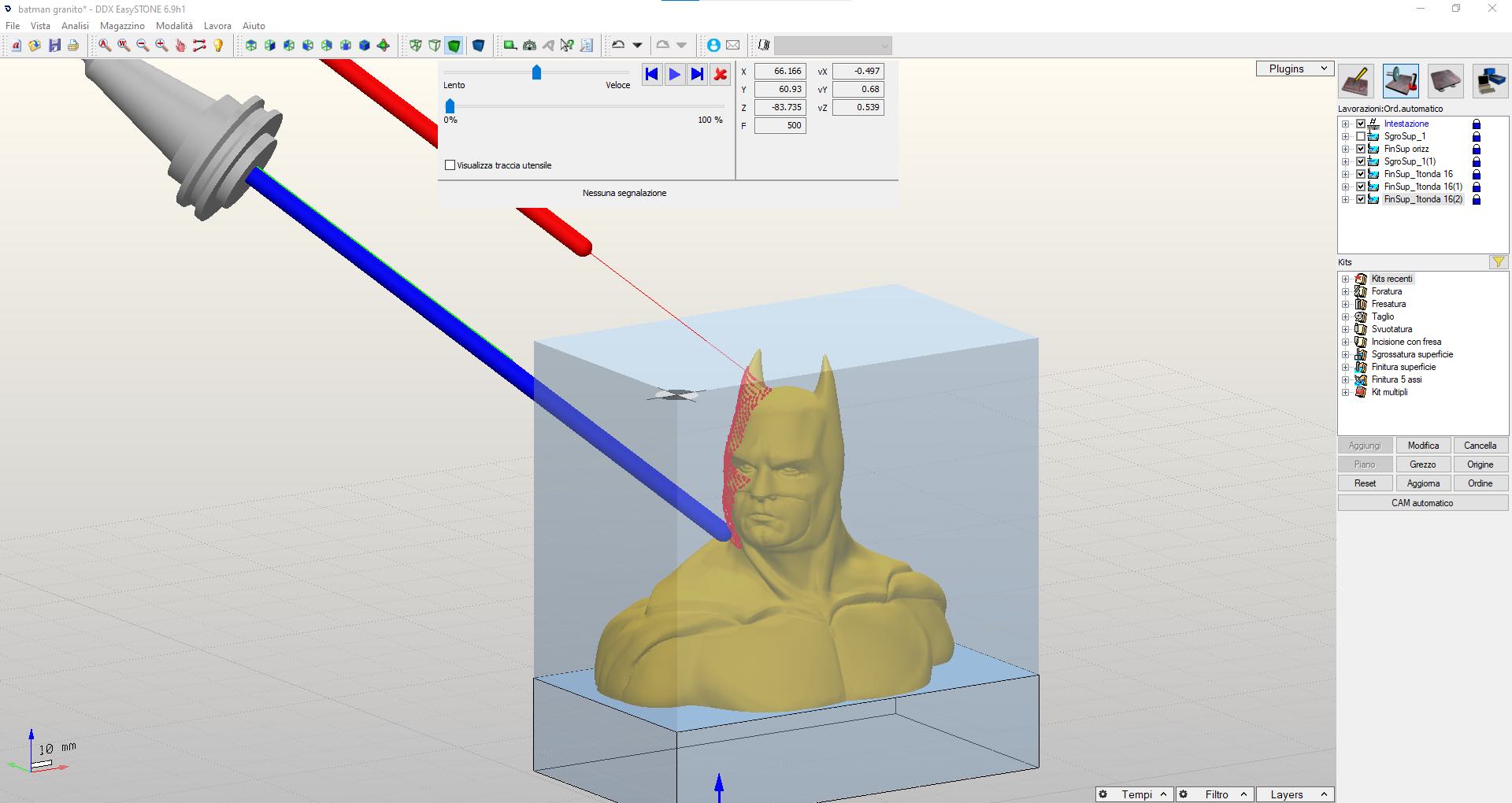
Task: Click the save diskette icon in toolbar
Action: click(x=54, y=46)
